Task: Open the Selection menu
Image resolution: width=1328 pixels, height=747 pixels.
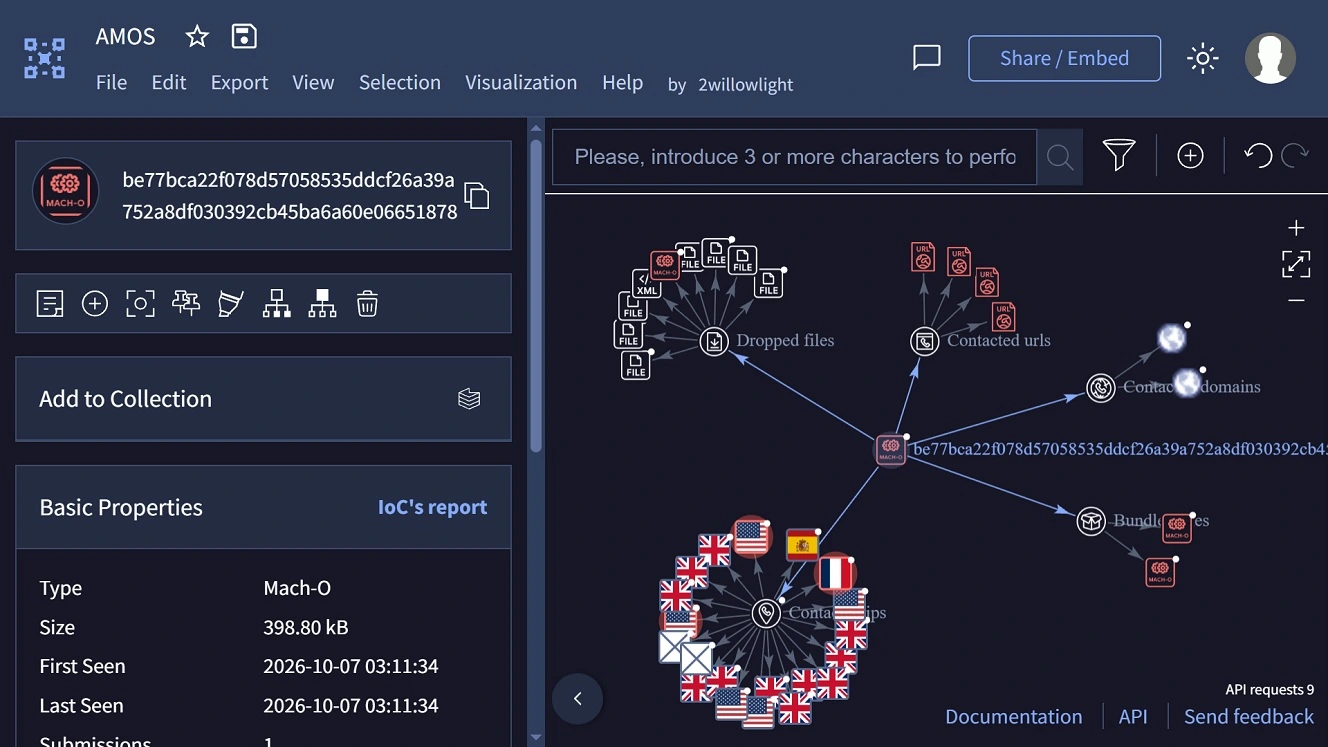Action: pos(400,83)
